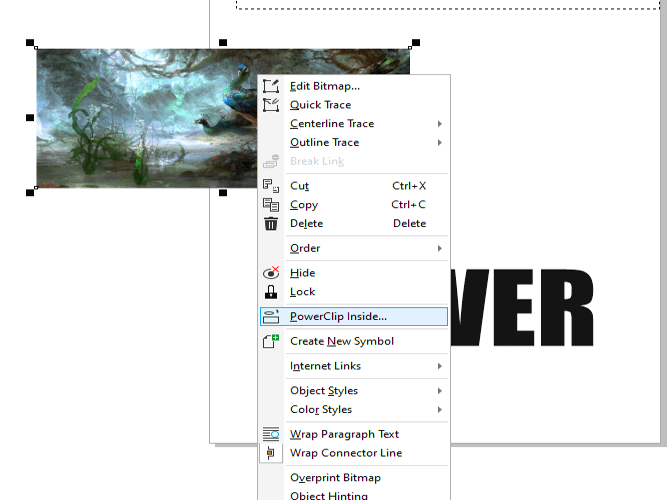Click the Ctrl+X shortcut label
Image resolution: width=668 pixels, height=502 pixels.
pos(409,186)
